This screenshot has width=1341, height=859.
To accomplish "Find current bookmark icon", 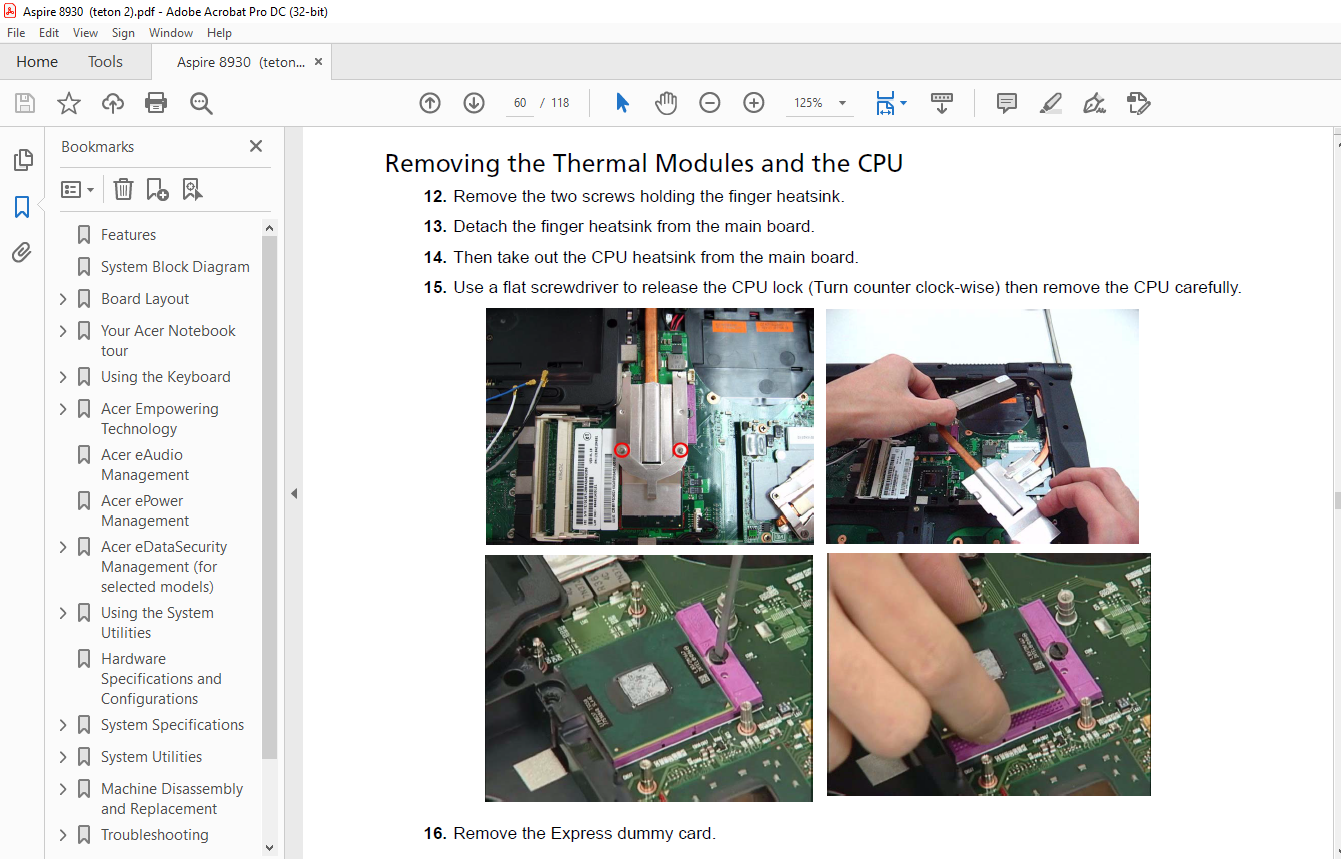I will click(192, 189).
